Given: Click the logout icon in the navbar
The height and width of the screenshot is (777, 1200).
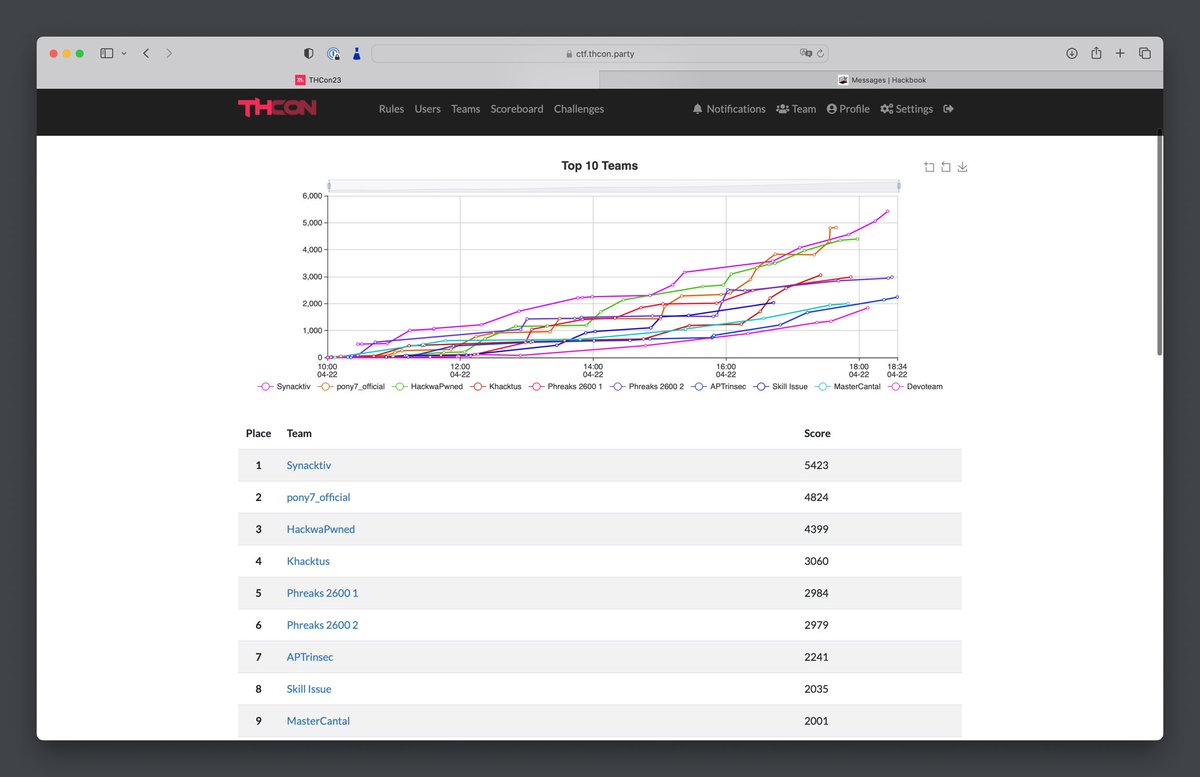Looking at the screenshot, I should (x=948, y=109).
